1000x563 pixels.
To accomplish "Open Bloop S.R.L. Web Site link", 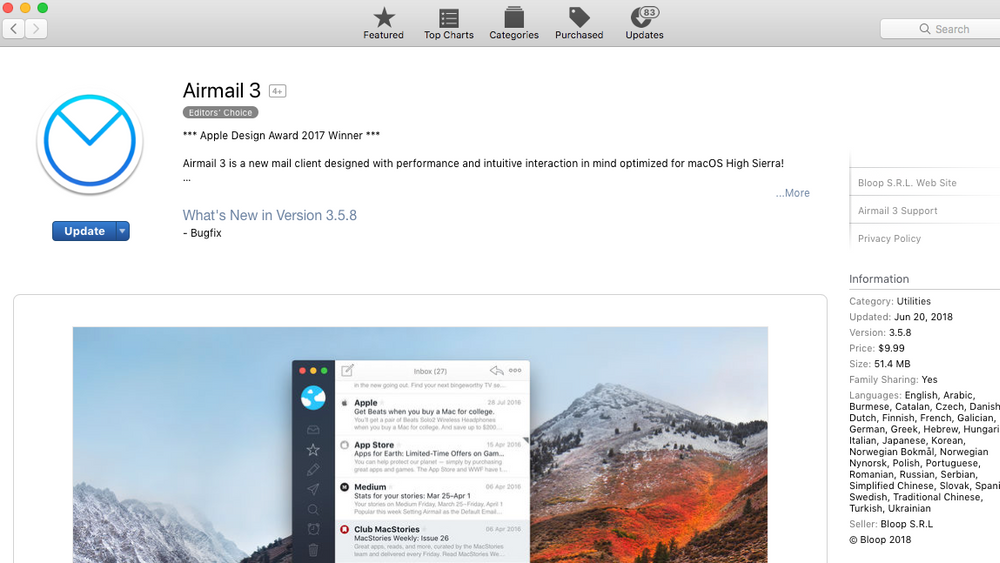I will click(907, 182).
